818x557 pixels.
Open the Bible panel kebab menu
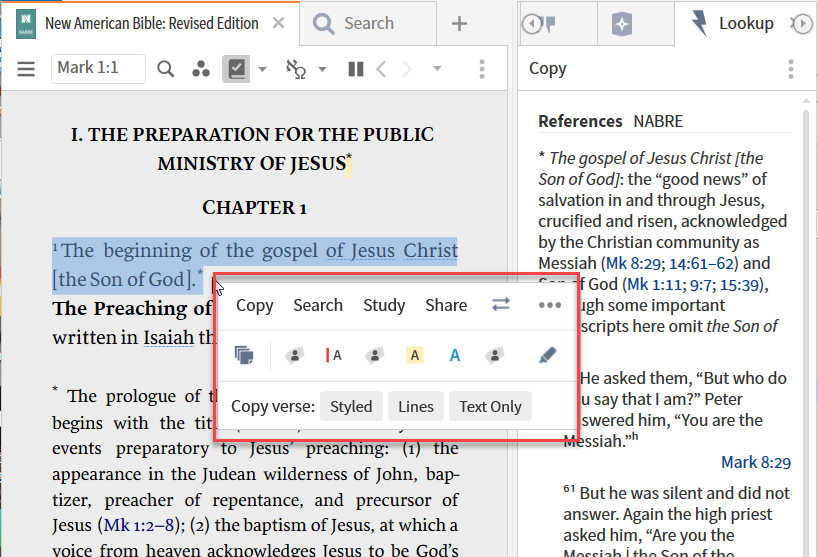(482, 68)
